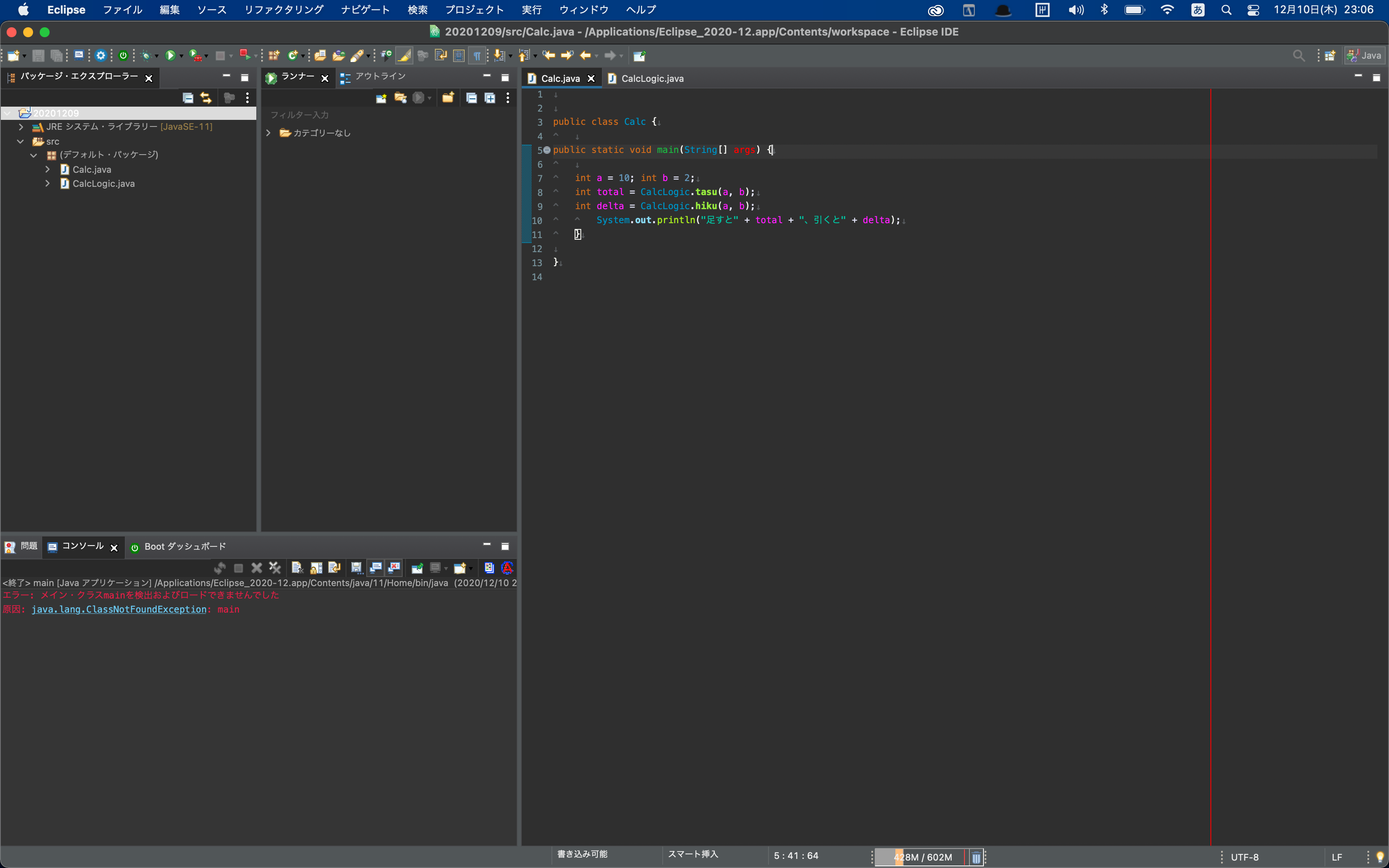The image size is (1389, 868).
Task: Switch to the 問題 tab
Action: pos(21,546)
